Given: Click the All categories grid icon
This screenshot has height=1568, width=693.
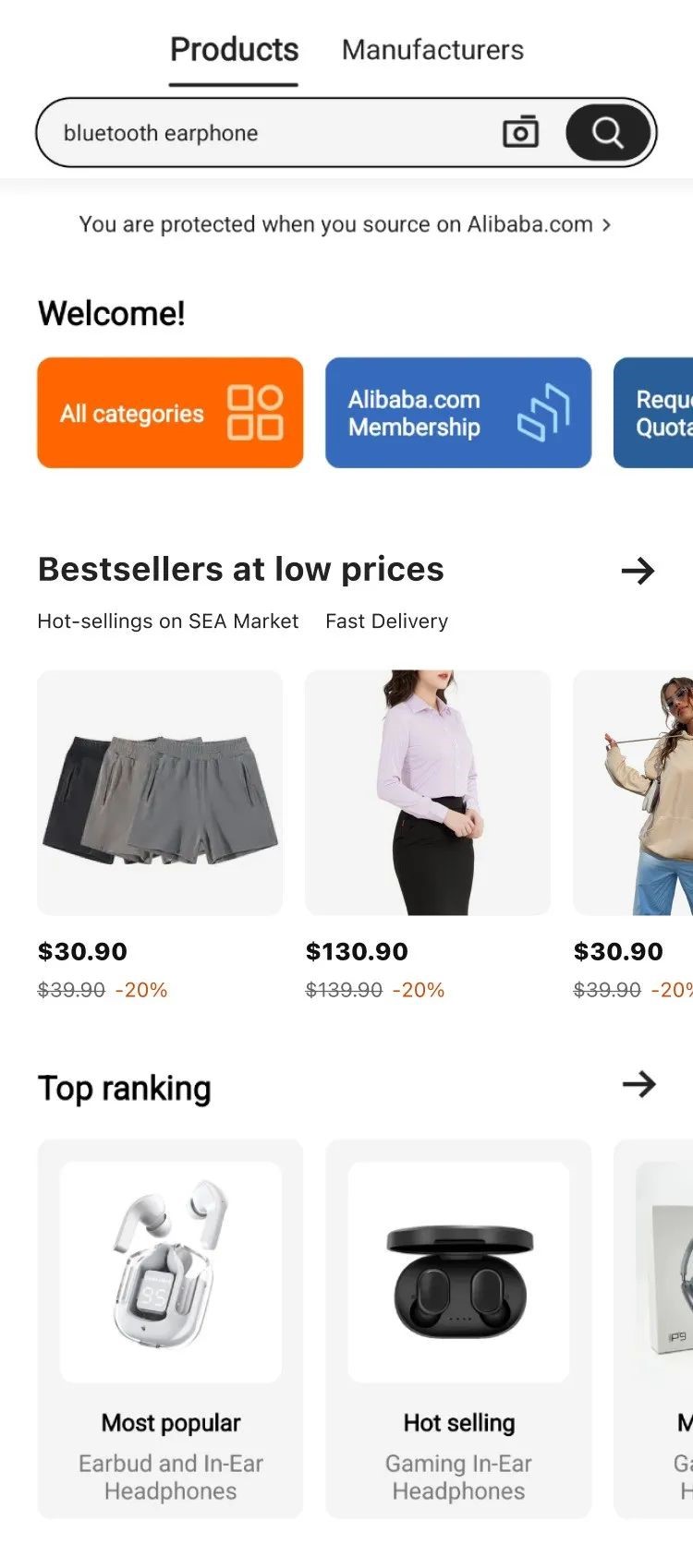Looking at the screenshot, I should [x=255, y=413].
